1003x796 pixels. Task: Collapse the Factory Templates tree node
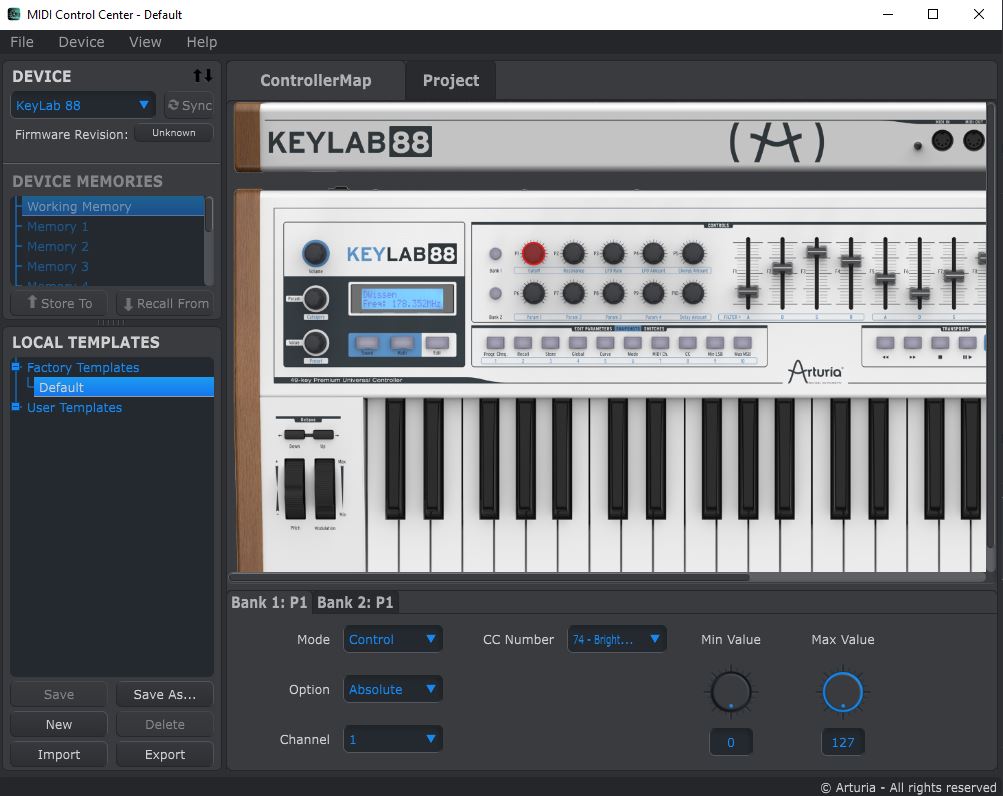pyautogui.click(x=16, y=367)
